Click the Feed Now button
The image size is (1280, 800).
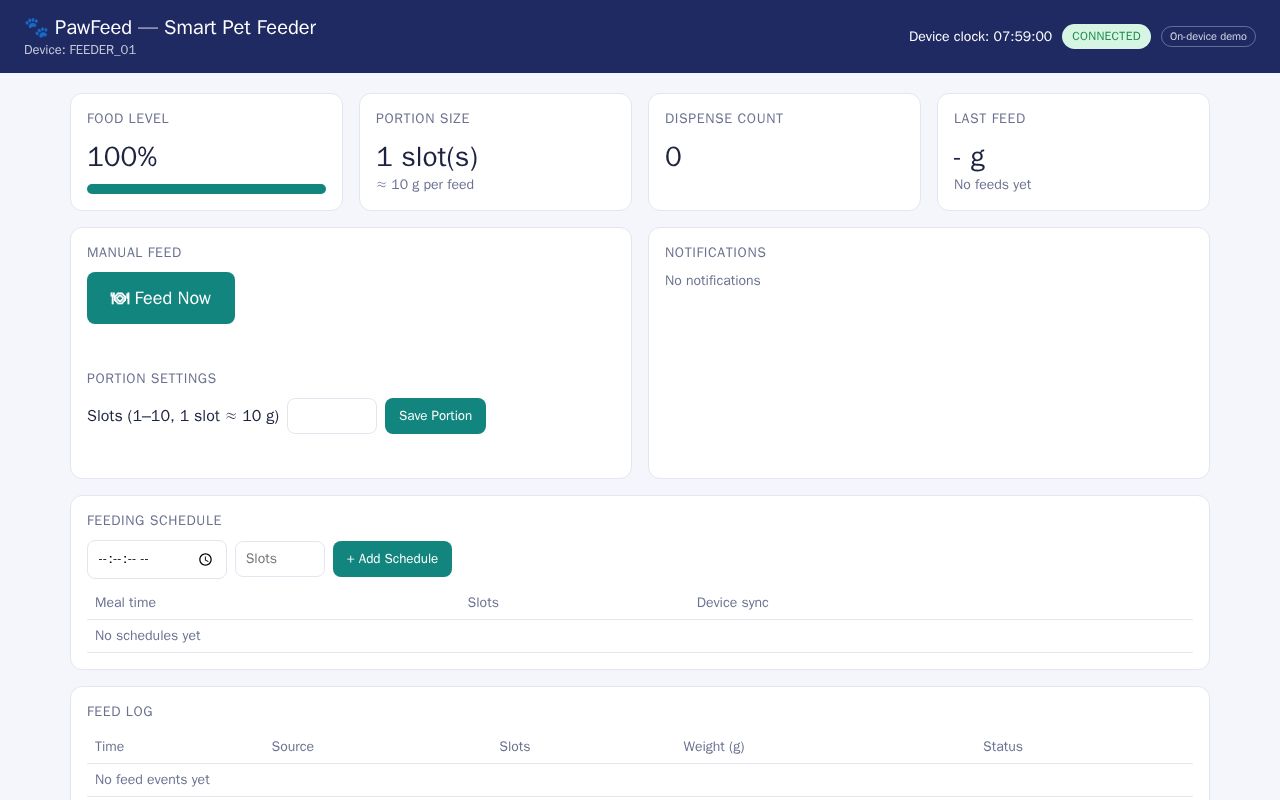[x=161, y=298]
